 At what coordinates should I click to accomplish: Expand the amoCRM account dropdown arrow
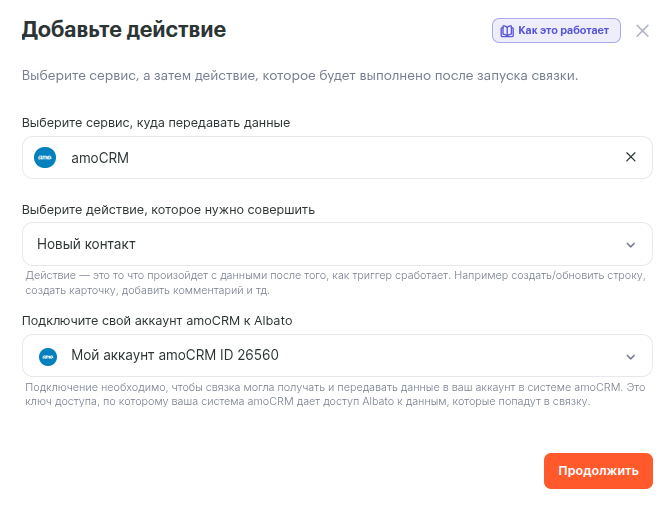pos(631,356)
